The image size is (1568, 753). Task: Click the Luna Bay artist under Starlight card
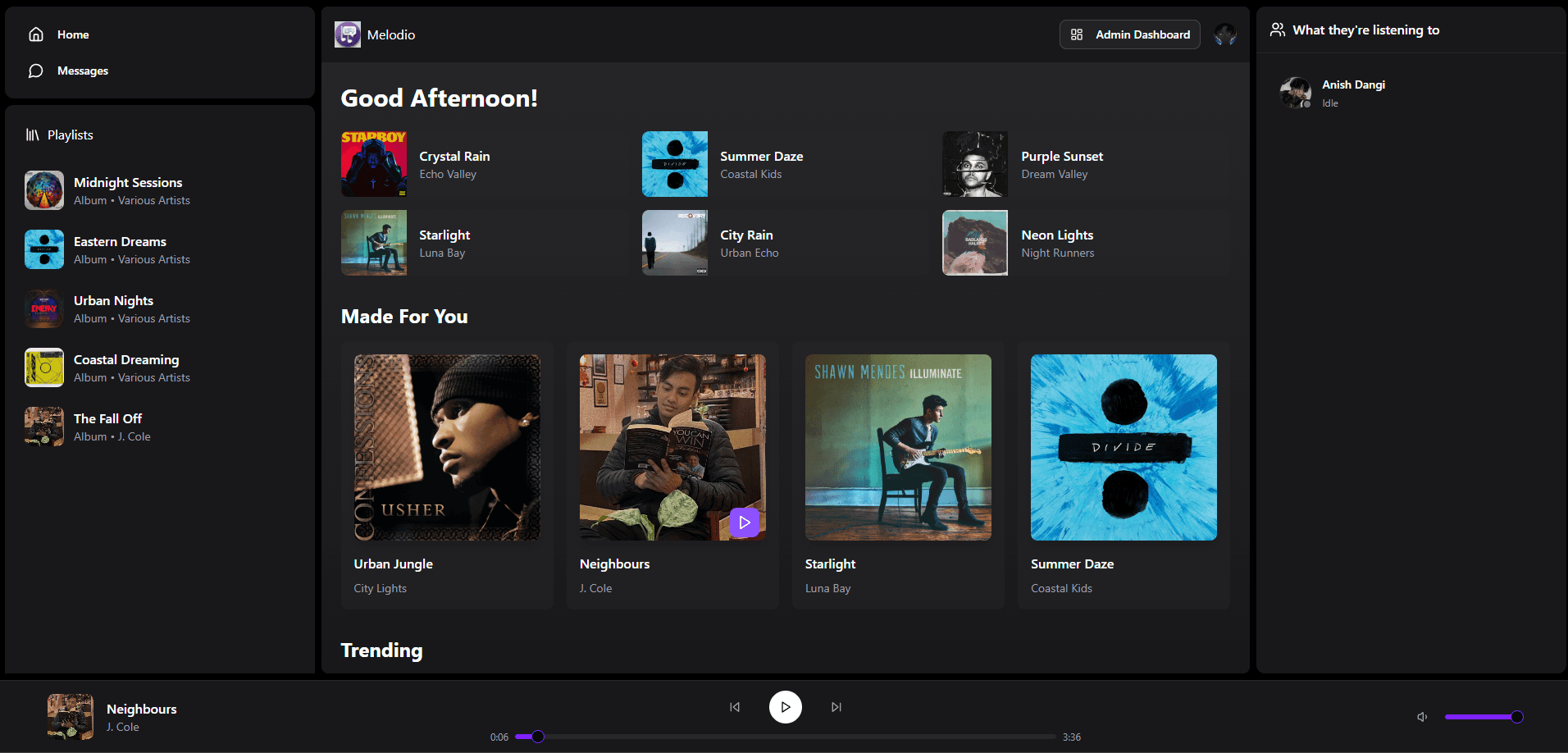(827, 588)
